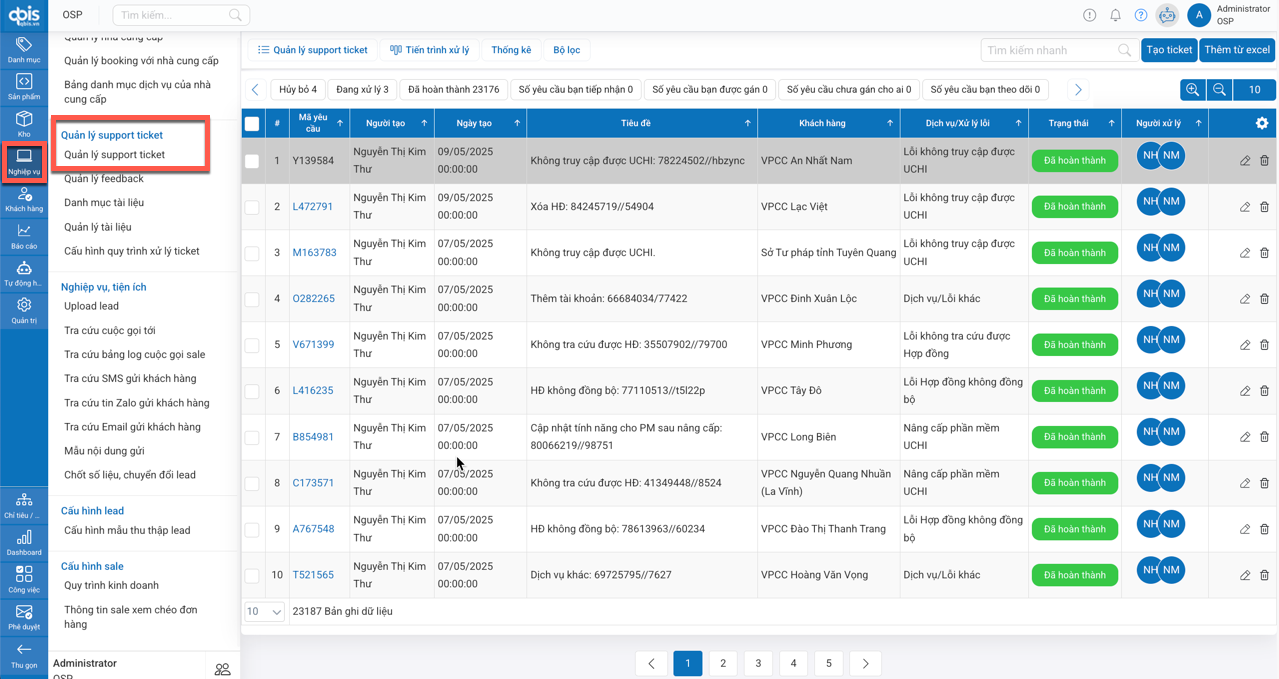
Task: Check the checkbox for row M163783
Action: [252, 253]
